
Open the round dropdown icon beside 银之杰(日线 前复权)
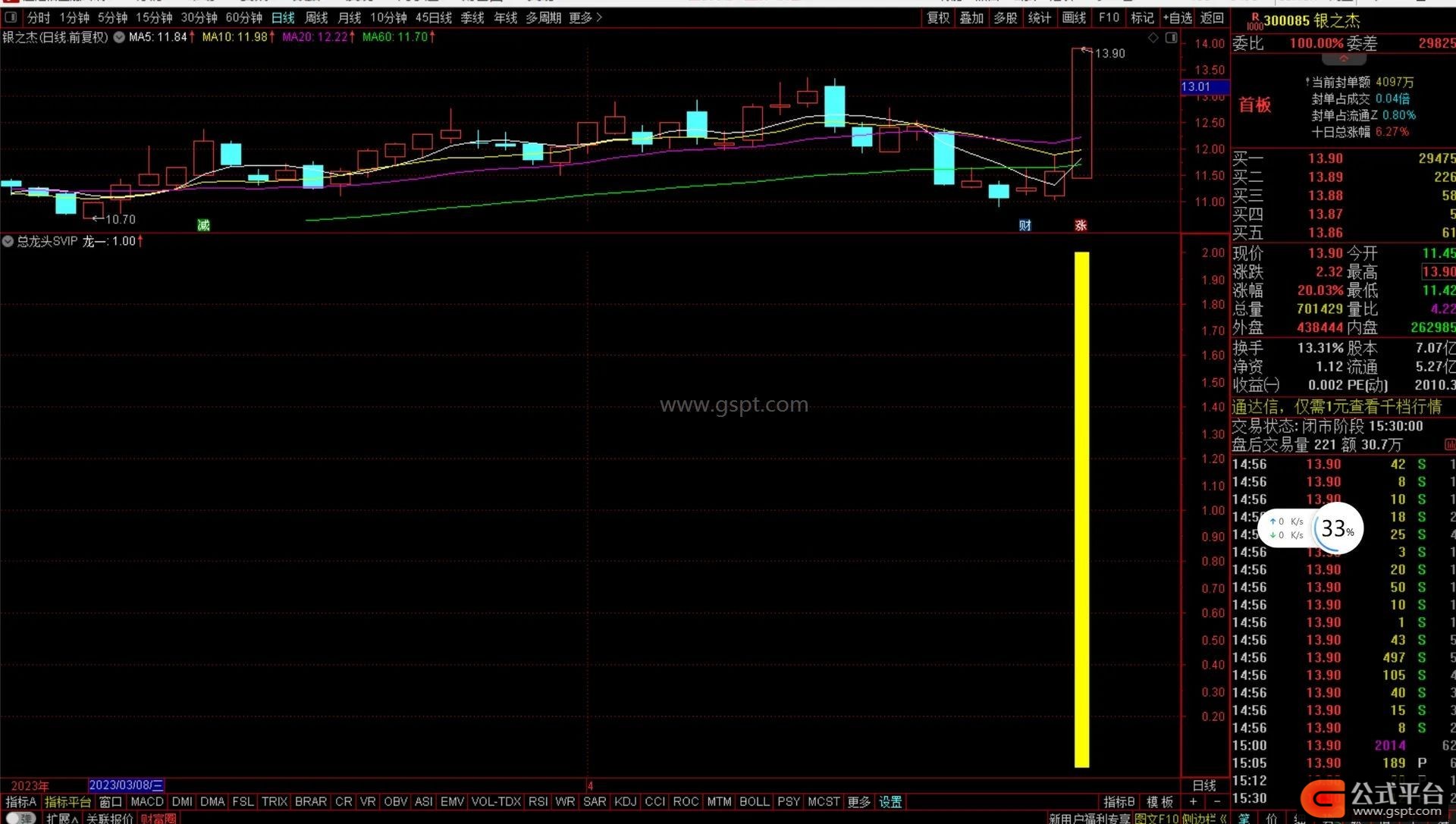pos(119,37)
